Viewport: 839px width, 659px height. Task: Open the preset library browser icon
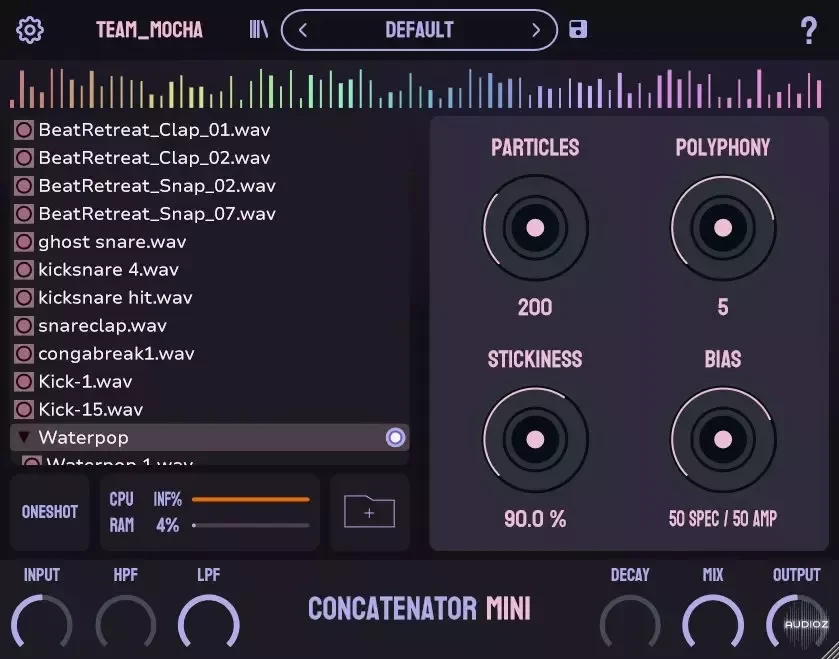[259, 30]
